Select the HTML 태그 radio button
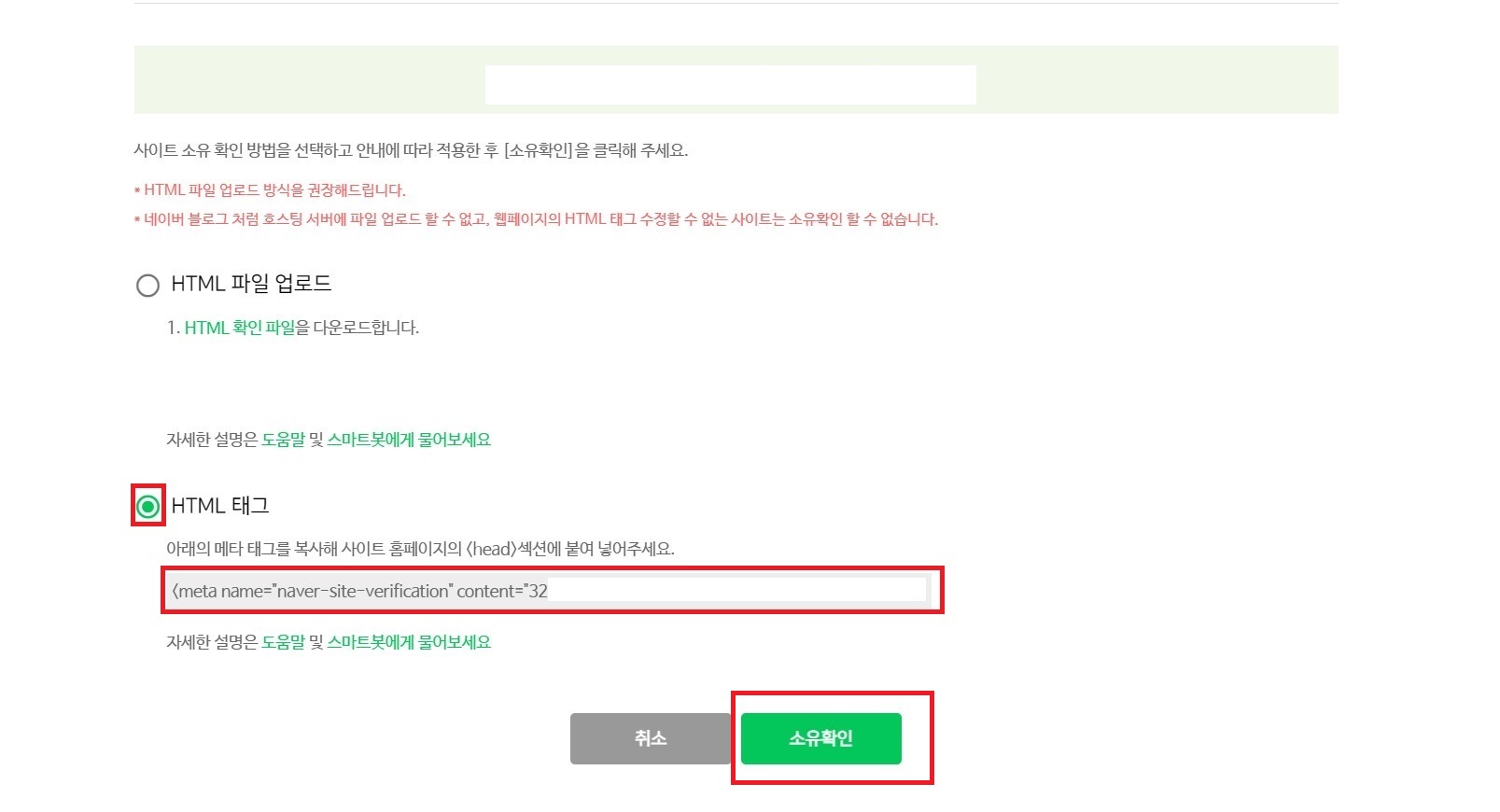 click(x=147, y=507)
